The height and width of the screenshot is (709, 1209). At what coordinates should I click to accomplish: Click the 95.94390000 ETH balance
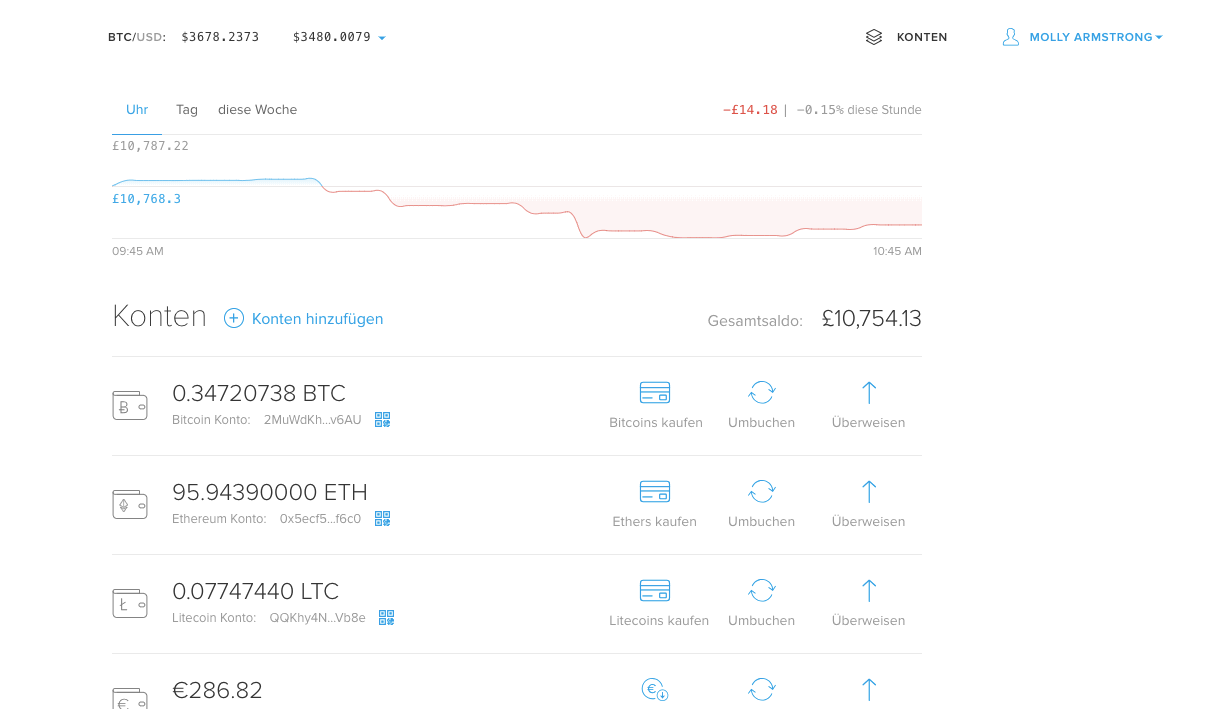(270, 492)
